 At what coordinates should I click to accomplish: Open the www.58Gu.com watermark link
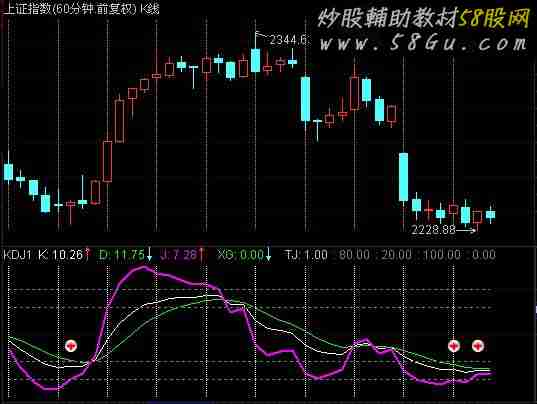coord(423,43)
